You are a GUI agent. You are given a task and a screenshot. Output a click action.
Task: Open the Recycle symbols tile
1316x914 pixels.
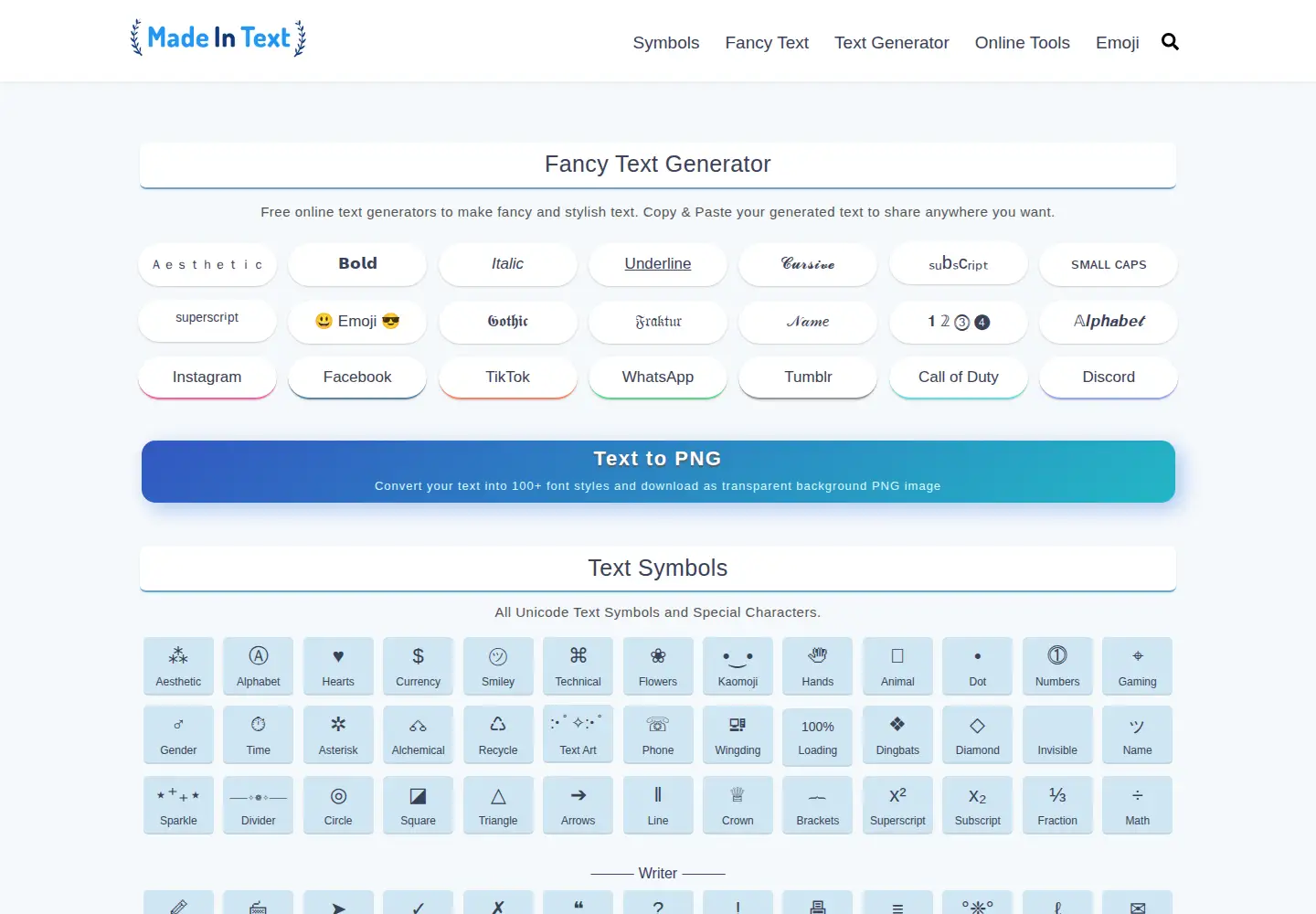click(x=498, y=735)
